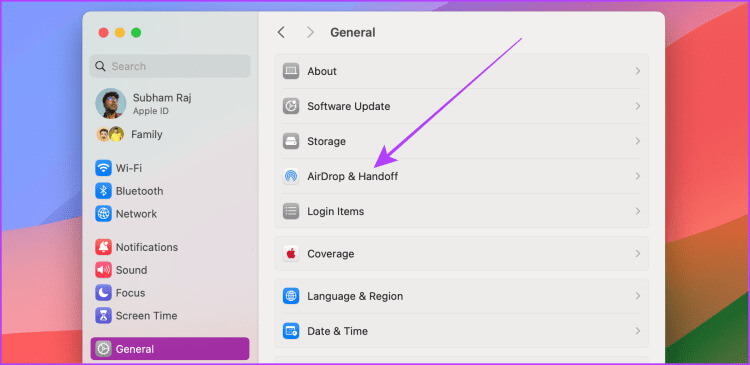750x365 pixels.
Task: Open AirDrop & Handoff label
Action: point(353,176)
